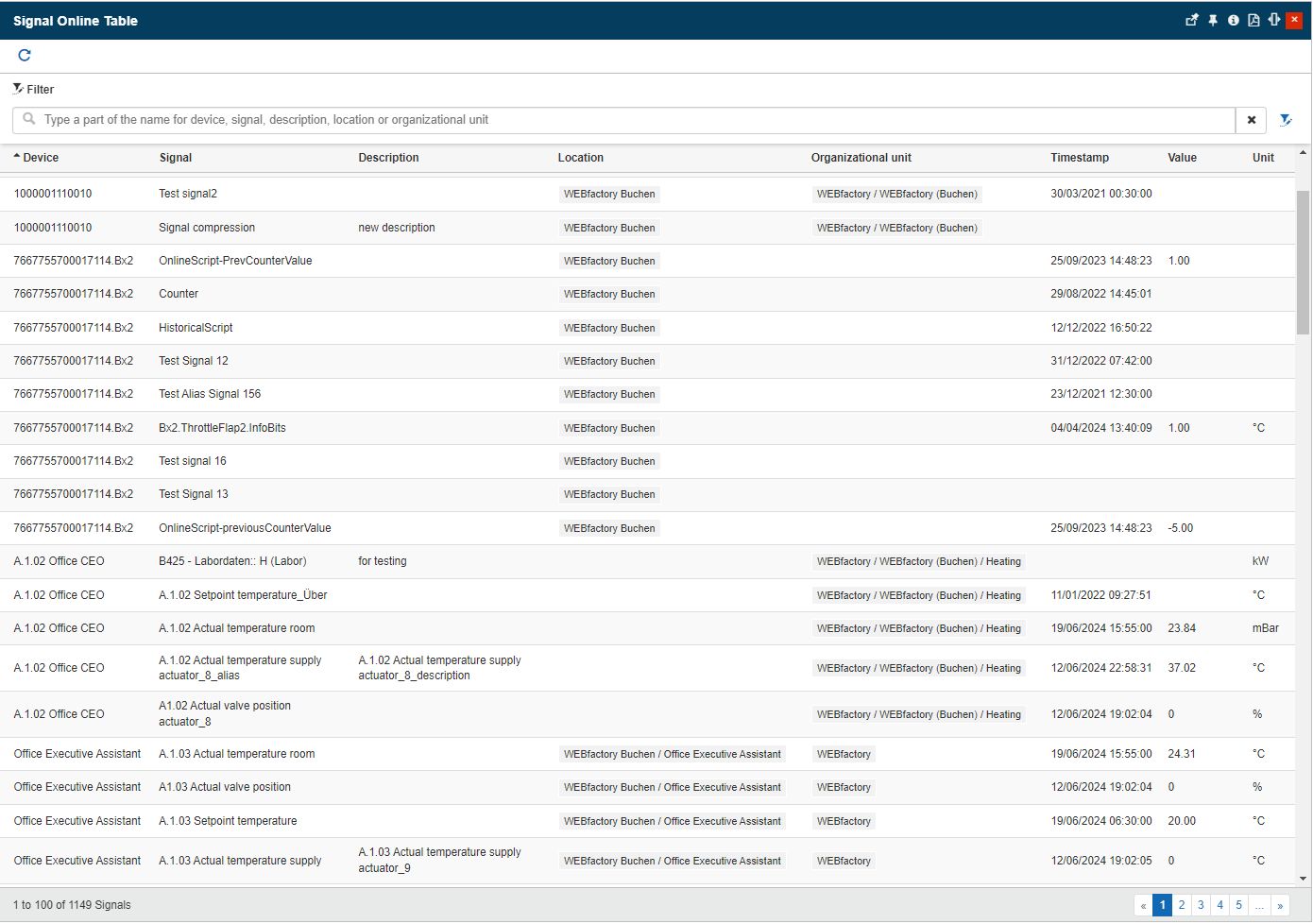Go to the last page with »
The height and width of the screenshot is (924, 1313).
tap(1280, 905)
